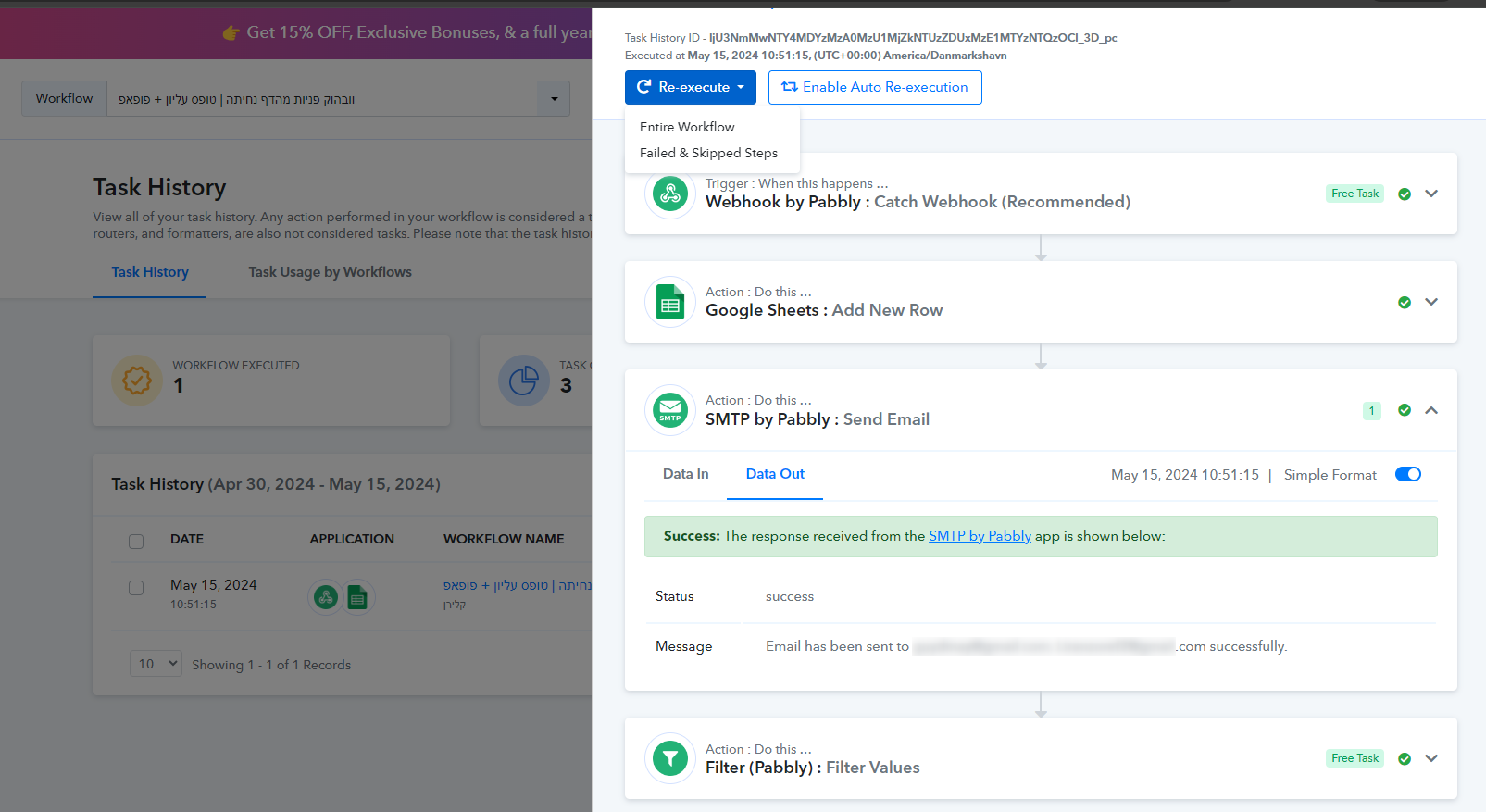Click the May 15, 2024 date cell
This screenshot has height=812, width=1486.
[214, 593]
